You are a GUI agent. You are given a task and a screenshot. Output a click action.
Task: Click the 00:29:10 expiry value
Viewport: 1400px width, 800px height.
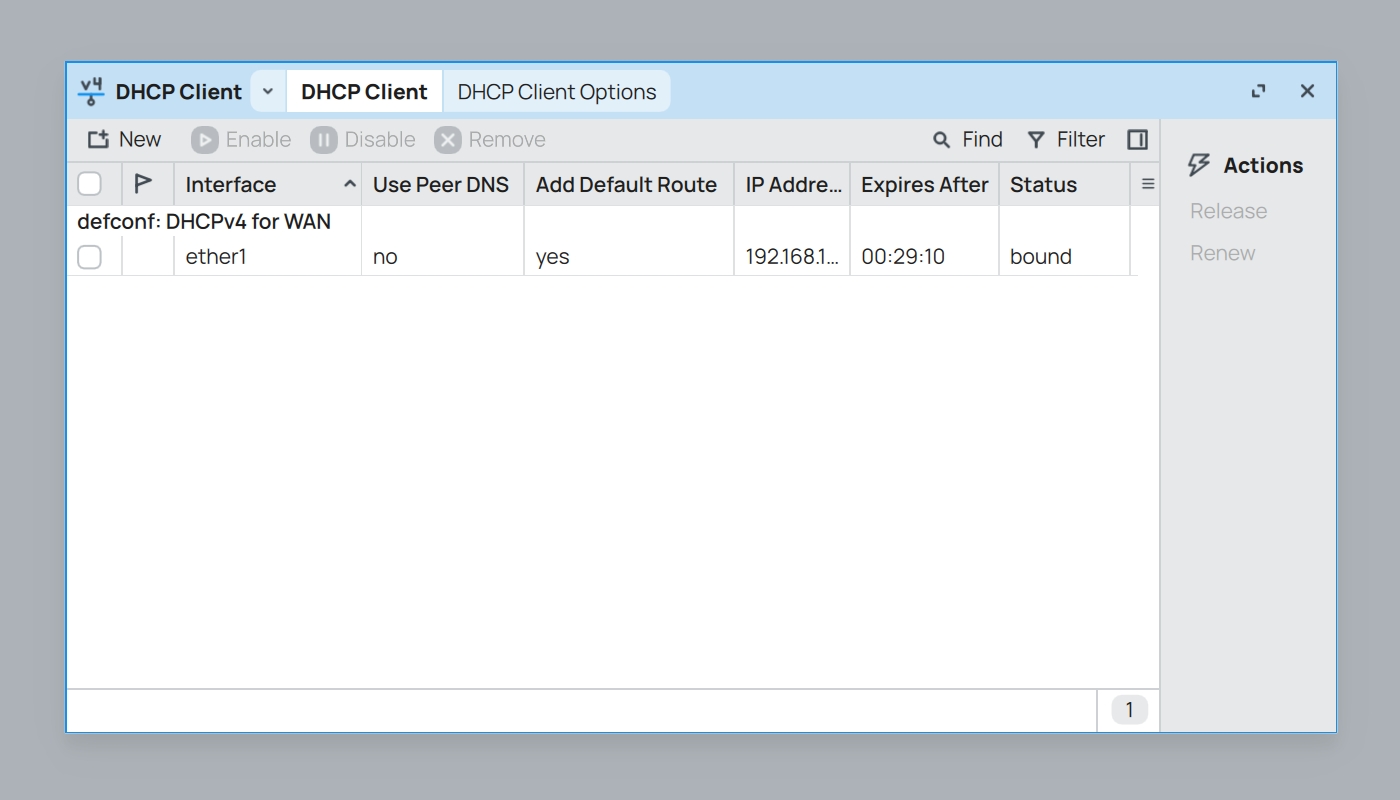(903, 257)
